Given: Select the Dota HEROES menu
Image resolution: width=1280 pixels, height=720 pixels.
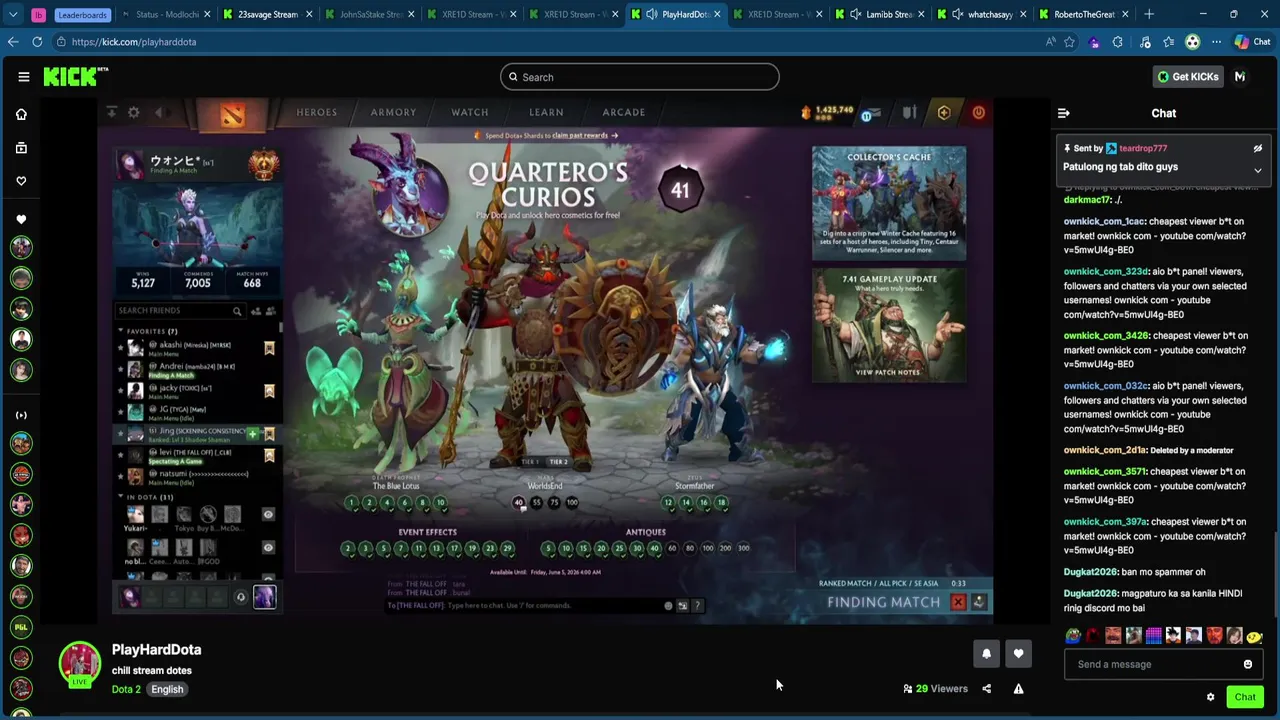Looking at the screenshot, I should (317, 112).
